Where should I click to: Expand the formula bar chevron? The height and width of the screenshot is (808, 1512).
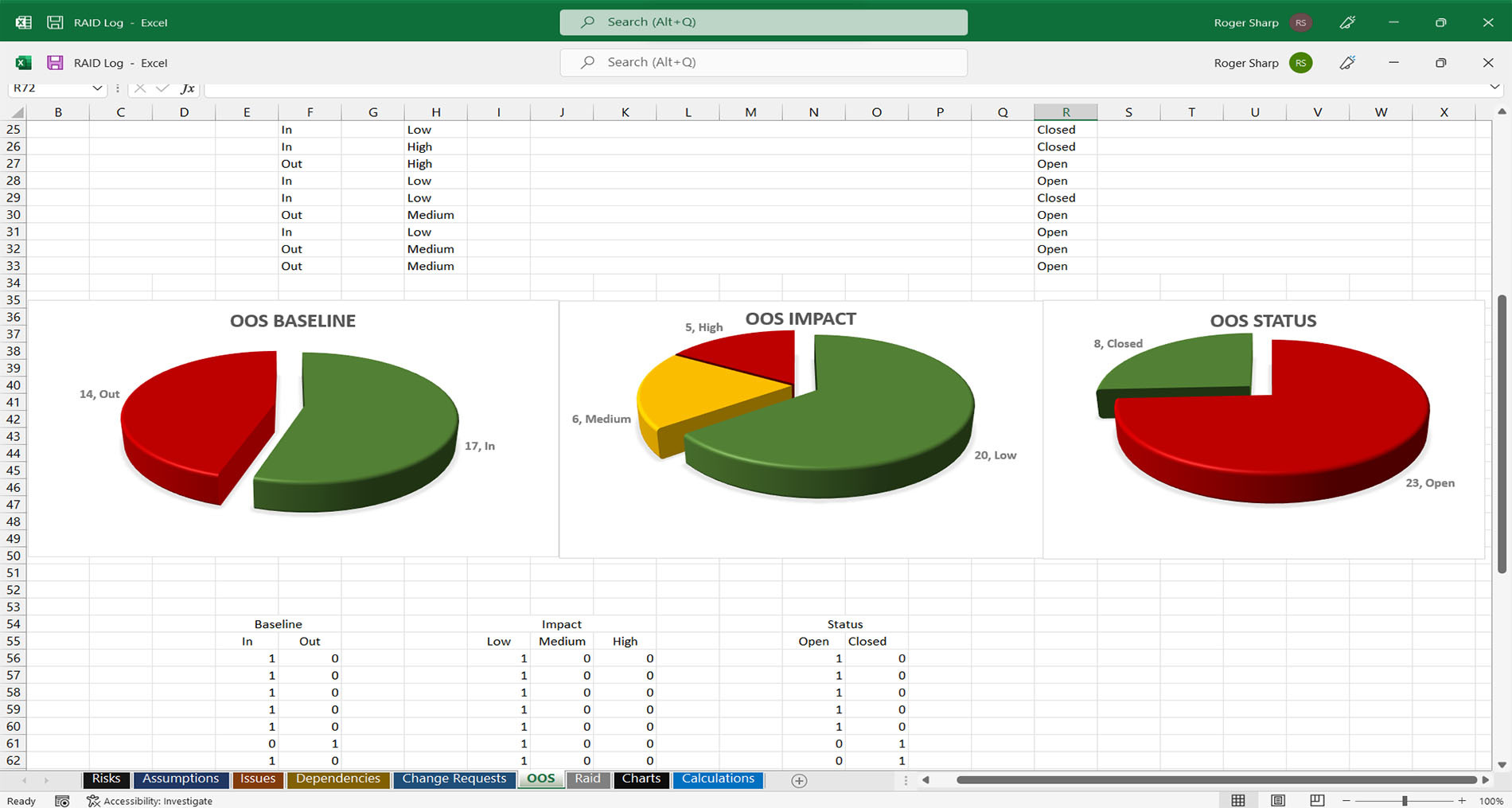(1494, 88)
